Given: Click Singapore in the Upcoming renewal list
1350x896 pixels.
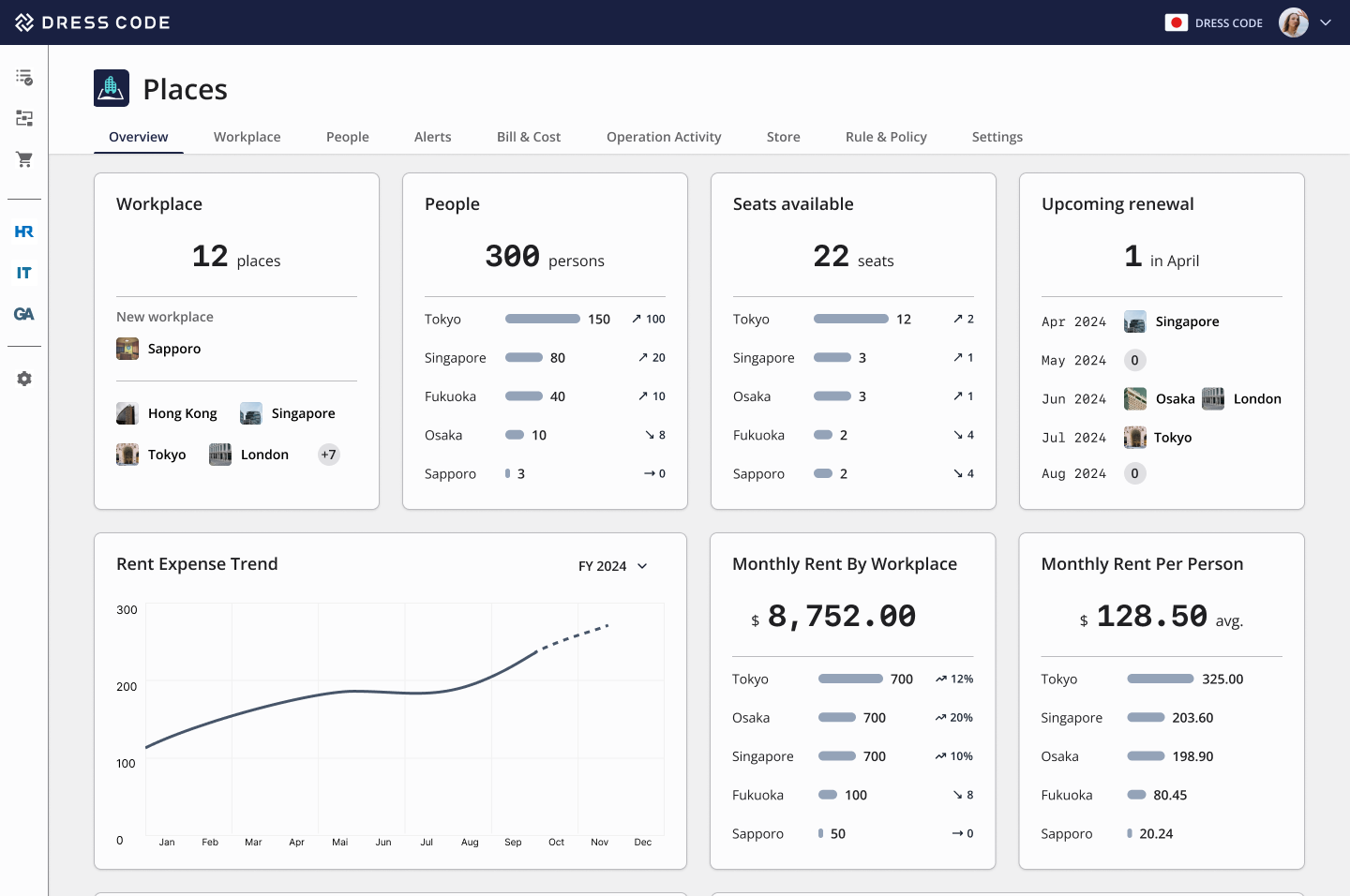Looking at the screenshot, I should tap(1187, 321).
